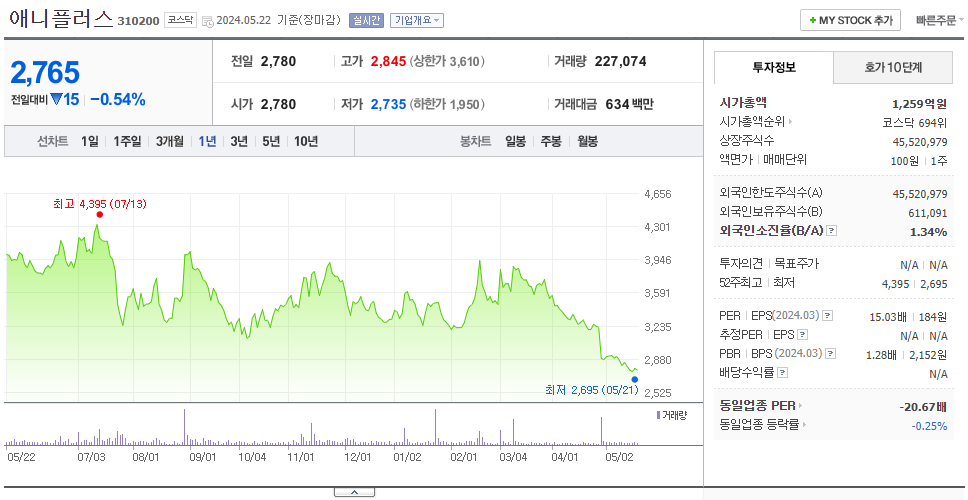Open the 동일업종 PER link

tap(761, 406)
